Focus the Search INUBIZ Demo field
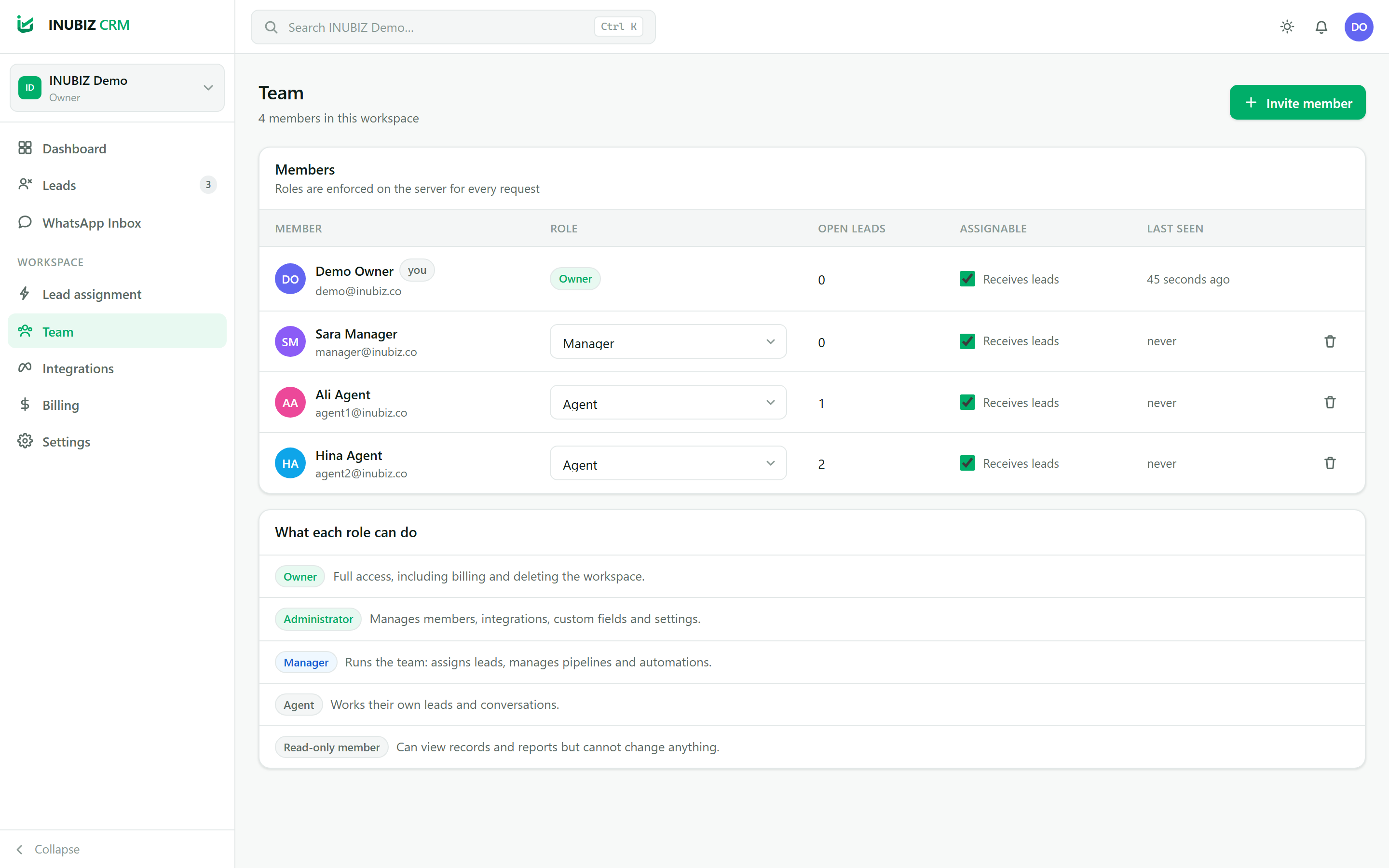Viewport: 1389px width, 868px height. point(453,27)
